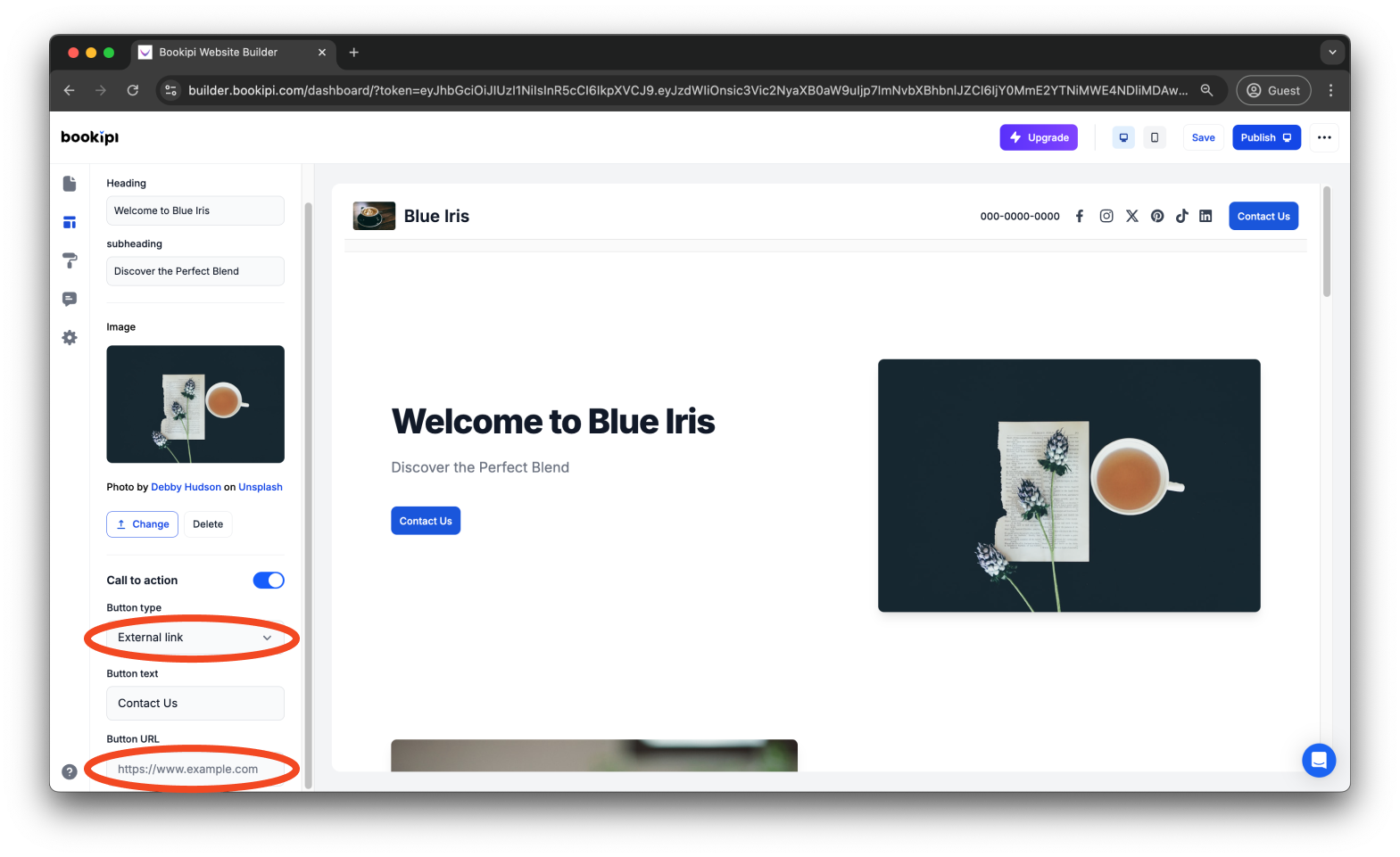Open the tab search chevron in Chrome

[x=1332, y=53]
